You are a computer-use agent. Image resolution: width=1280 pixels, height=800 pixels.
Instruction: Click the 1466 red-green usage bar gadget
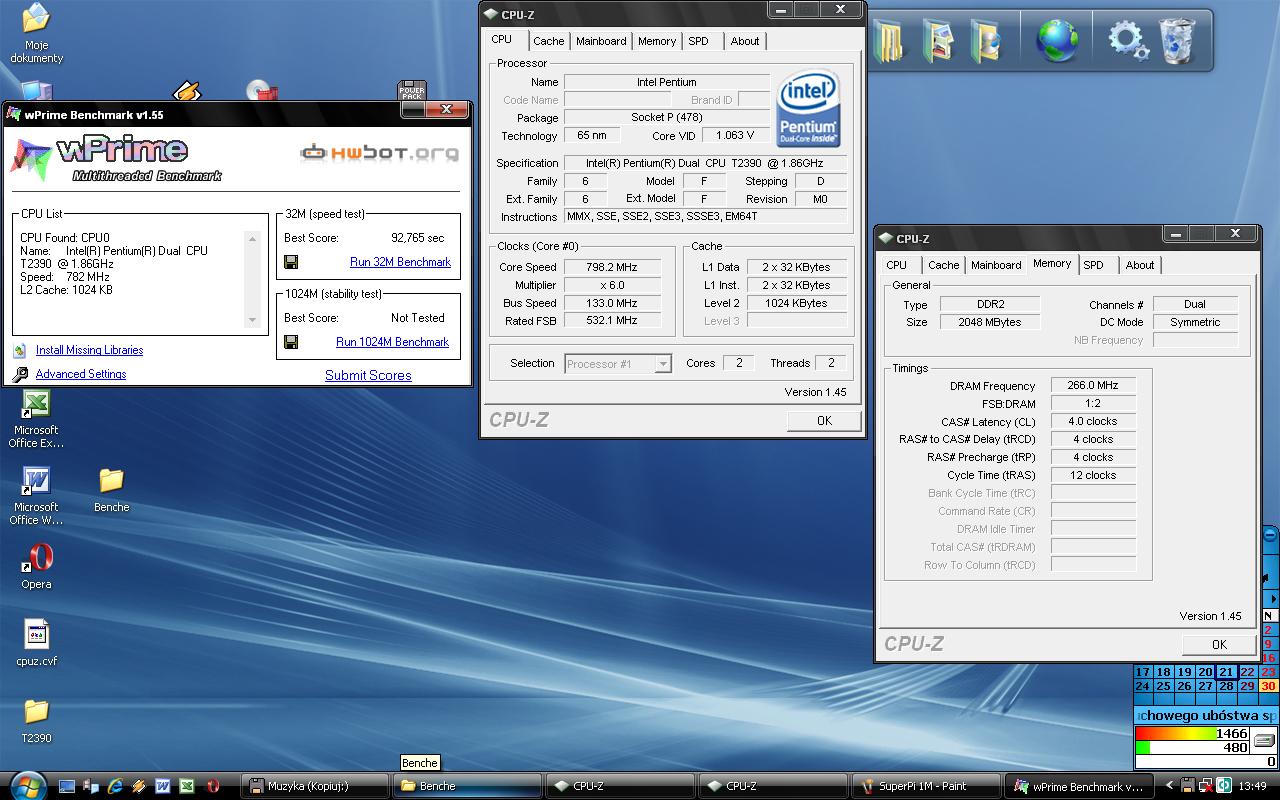coord(1192,734)
